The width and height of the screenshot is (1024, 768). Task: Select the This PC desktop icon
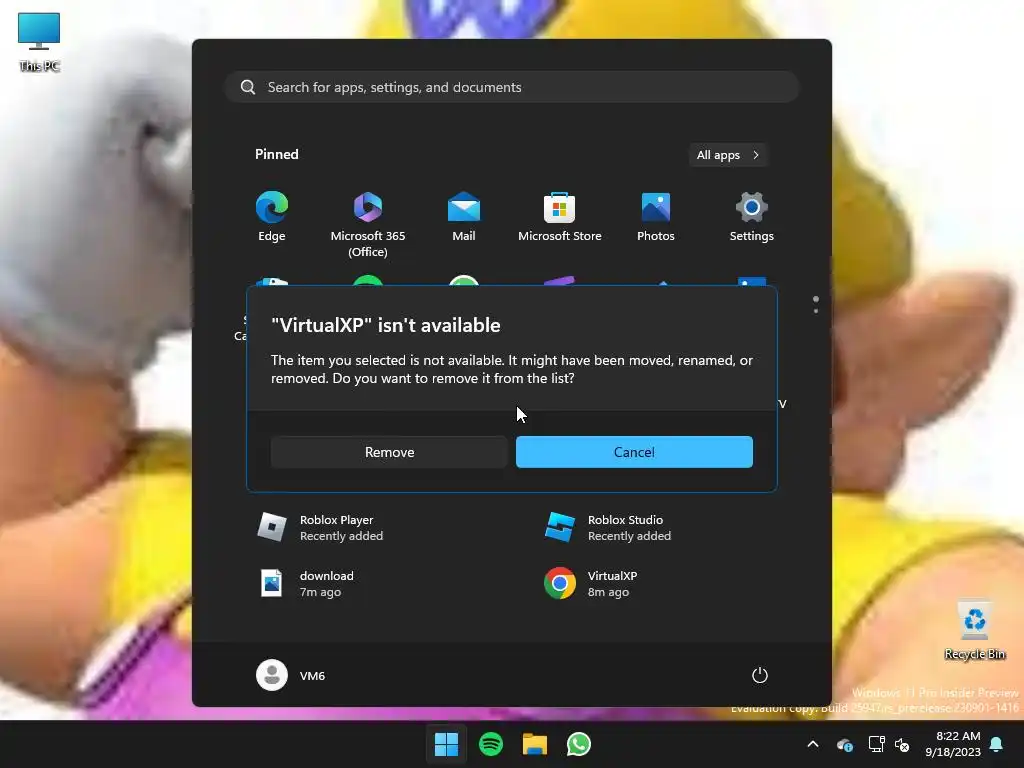point(39,42)
